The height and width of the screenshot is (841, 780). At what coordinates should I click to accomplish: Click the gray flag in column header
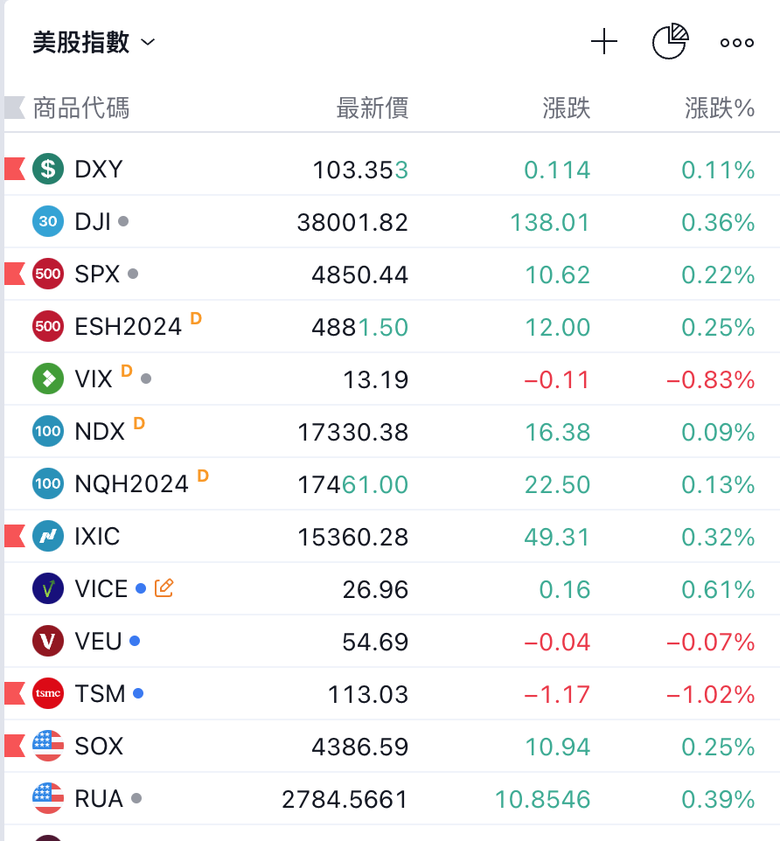(x=14, y=107)
